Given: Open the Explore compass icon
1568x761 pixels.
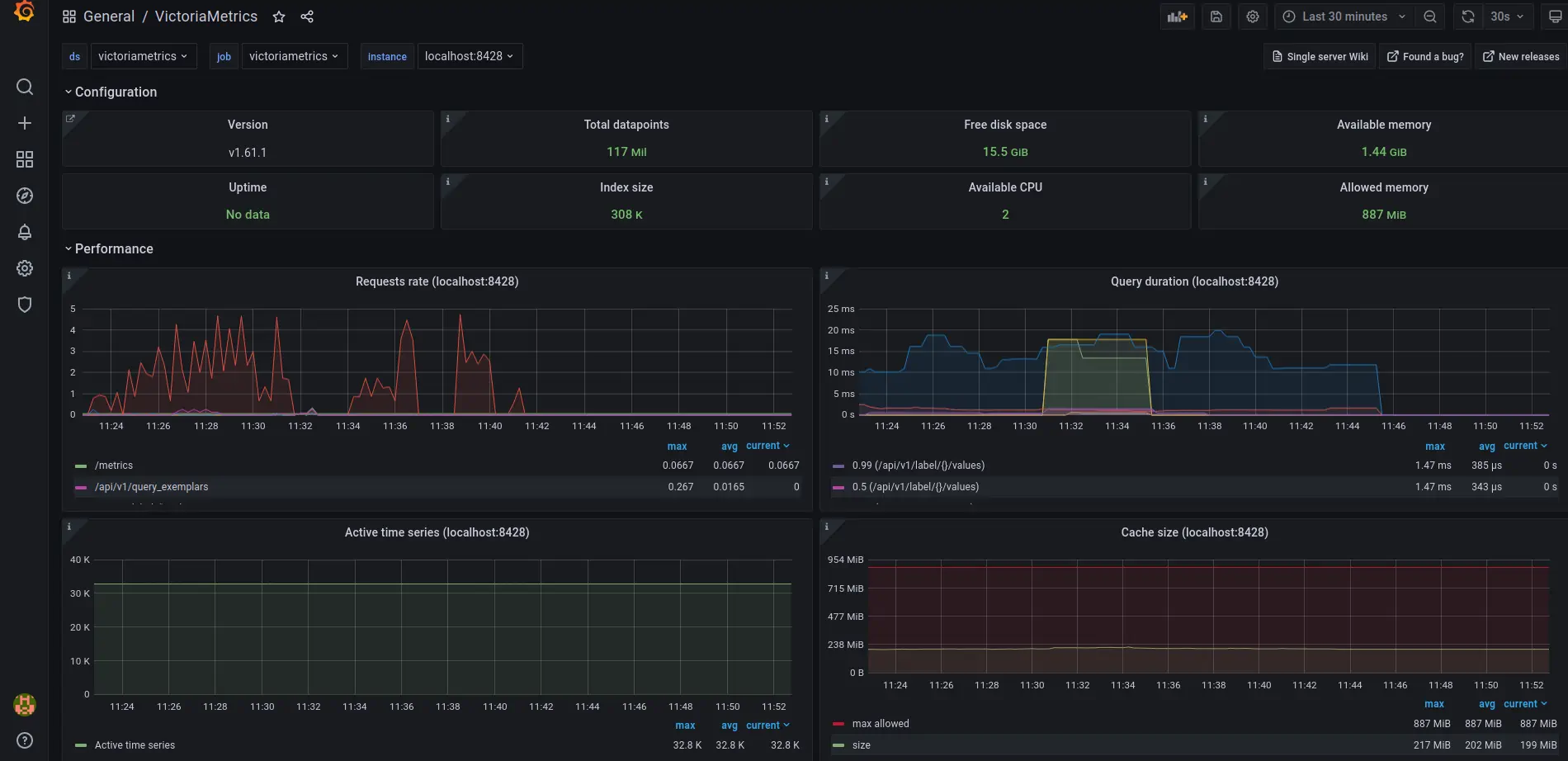Looking at the screenshot, I should tap(25, 196).
